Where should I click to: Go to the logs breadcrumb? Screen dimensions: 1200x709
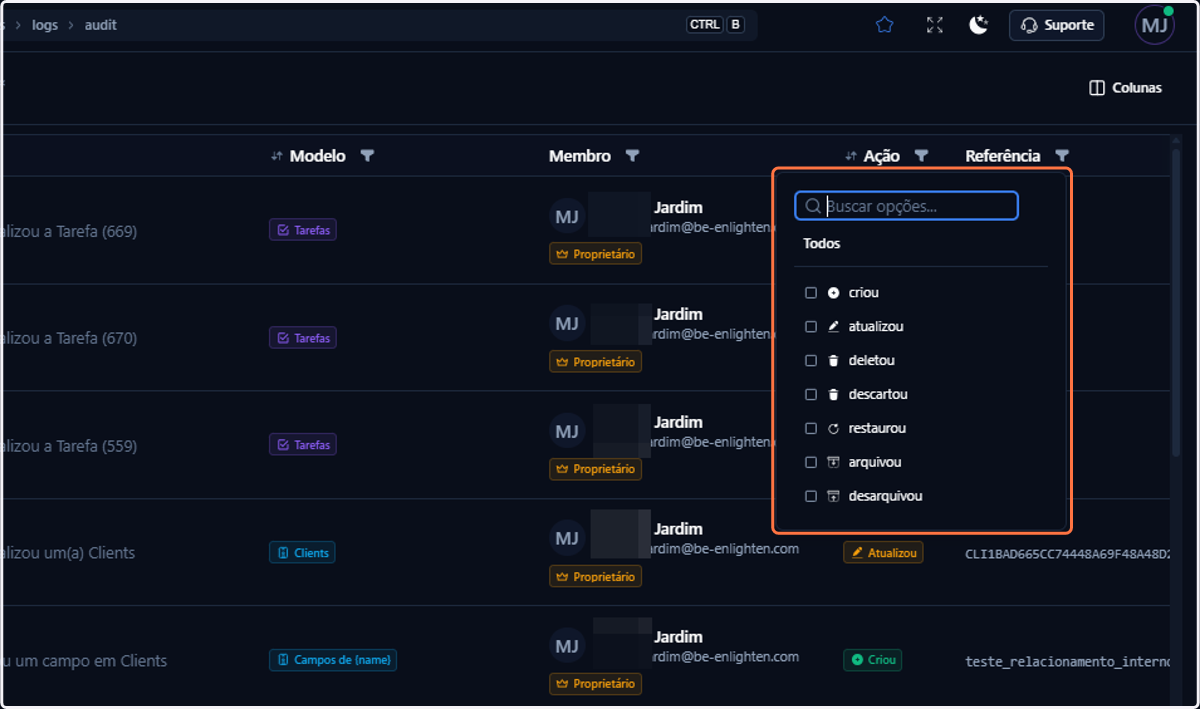(45, 25)
